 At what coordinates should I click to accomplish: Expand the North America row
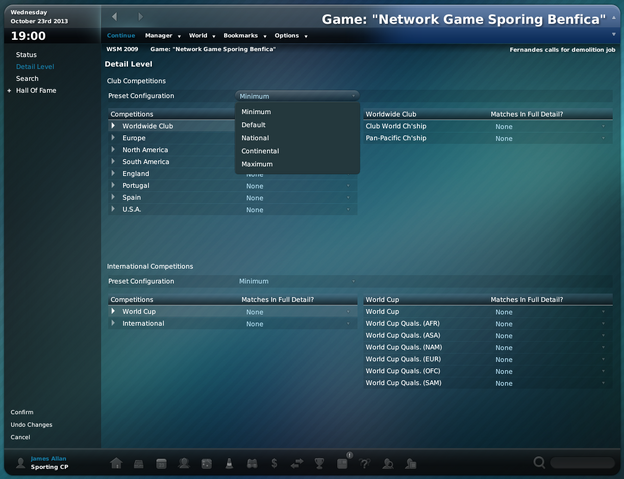(113, 150)
